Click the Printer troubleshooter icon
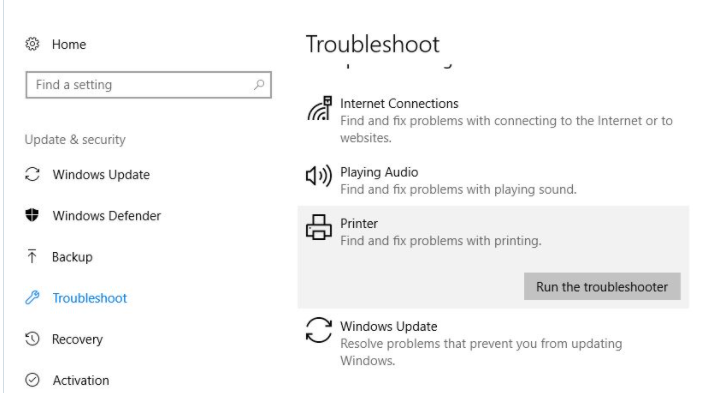Screen dimensions: 709x393 (319, 227)
